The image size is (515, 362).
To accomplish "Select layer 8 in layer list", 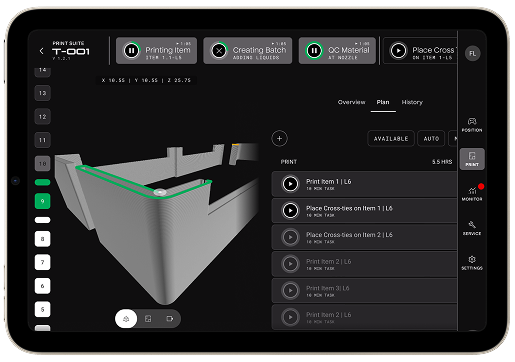I will 42,239.
